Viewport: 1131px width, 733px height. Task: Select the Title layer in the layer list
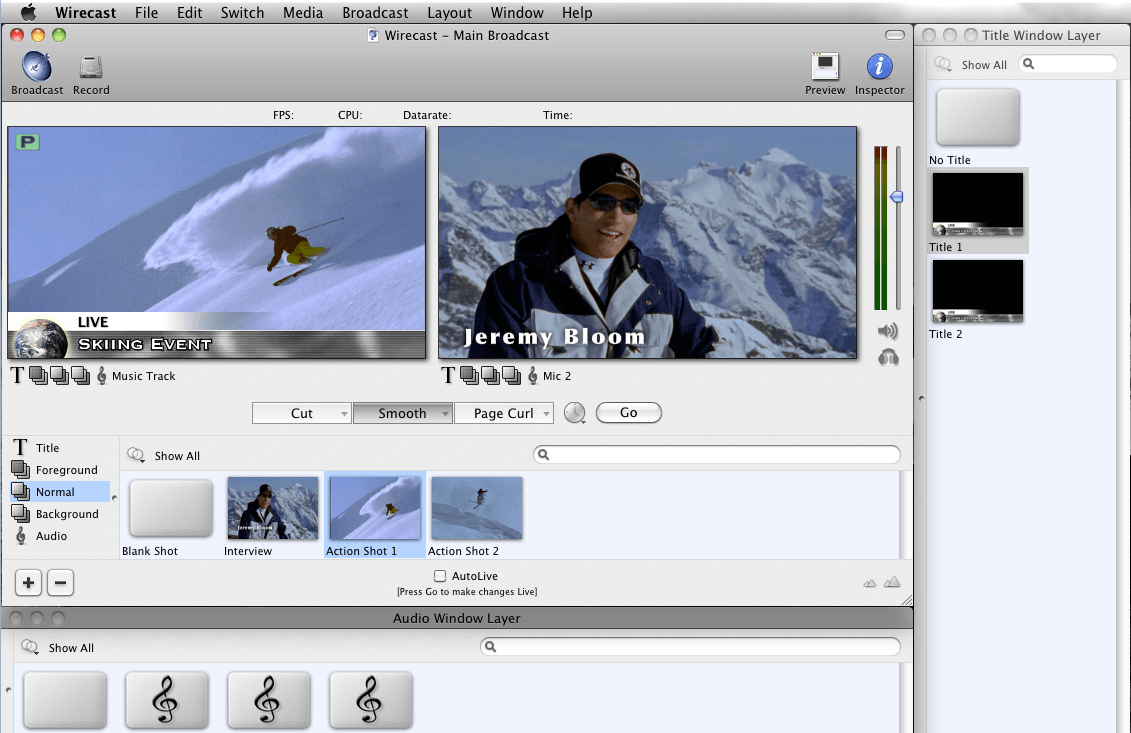pyautogui.click(x=60, y=448)
